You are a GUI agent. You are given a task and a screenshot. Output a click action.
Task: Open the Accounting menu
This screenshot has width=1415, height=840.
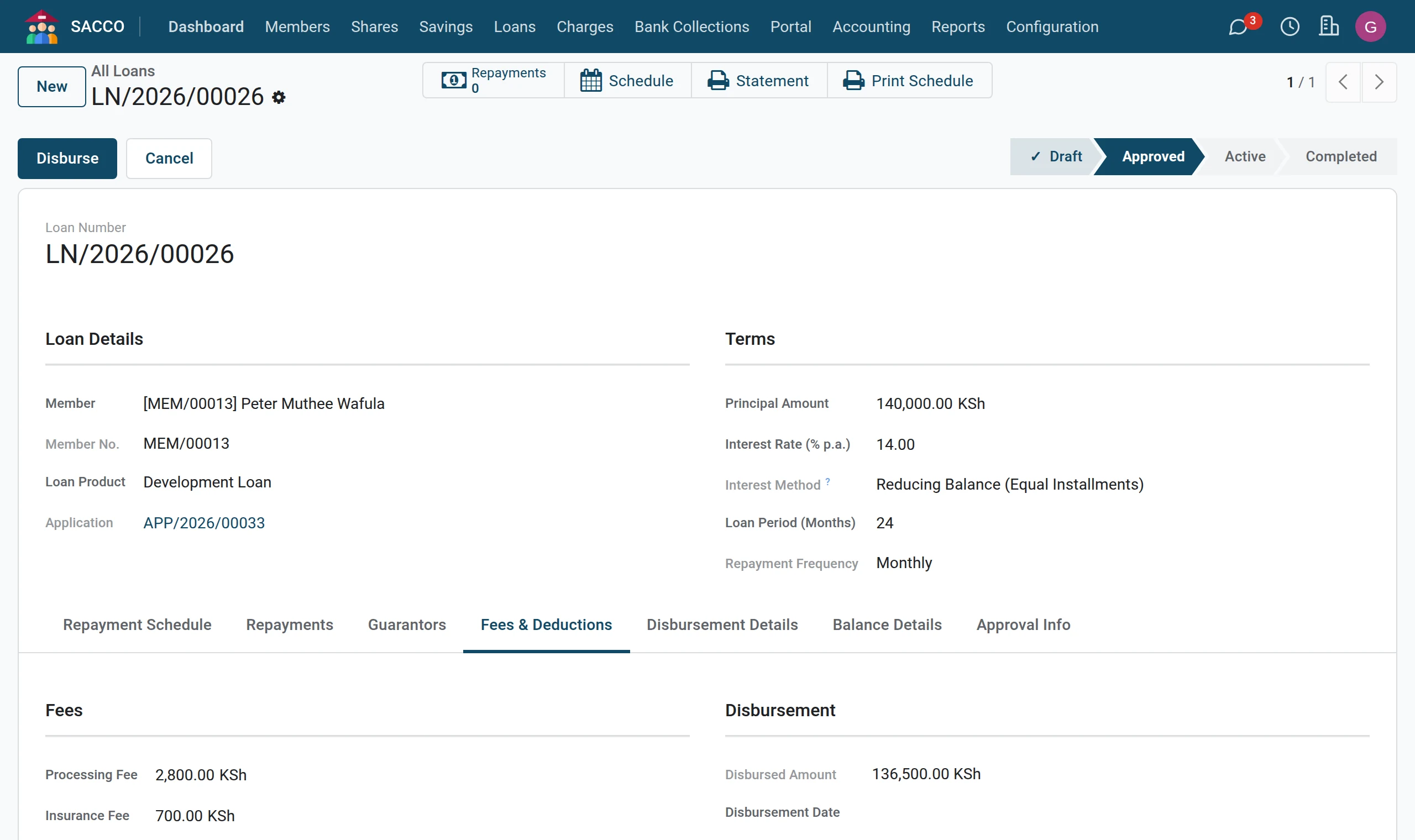pyautogui.click(x=871, y=27)
